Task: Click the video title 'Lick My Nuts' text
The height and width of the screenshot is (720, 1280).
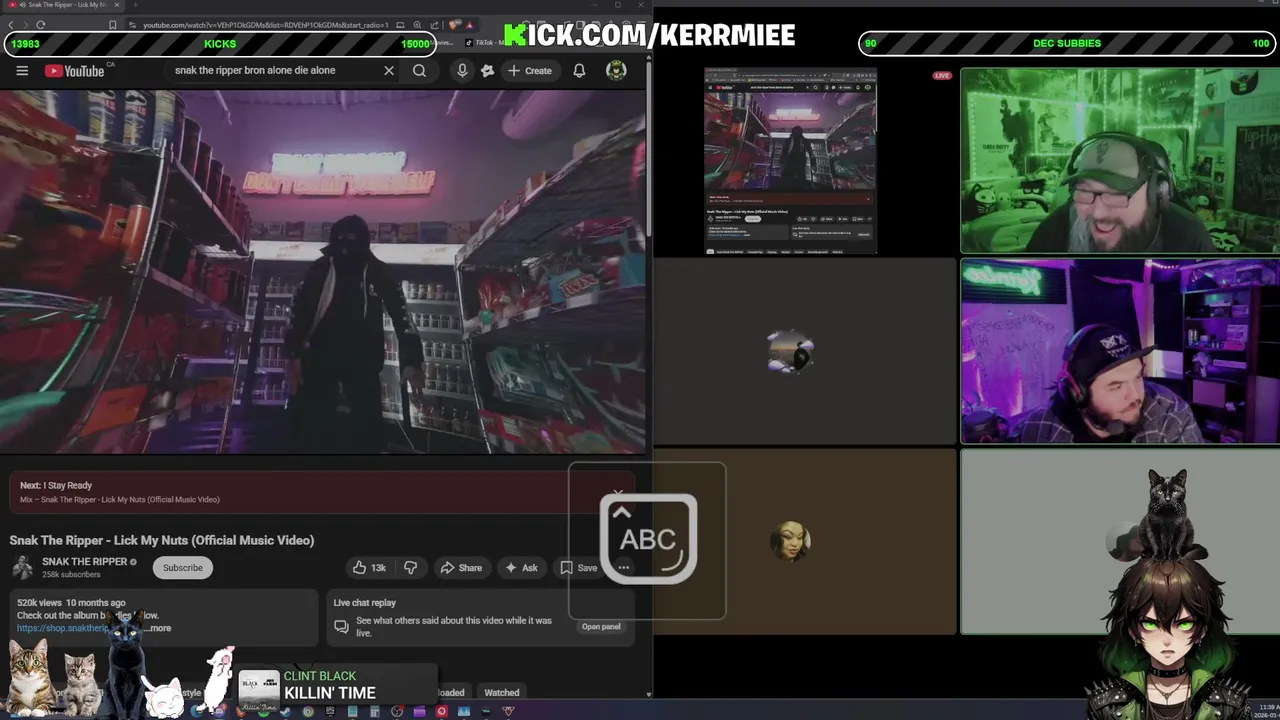Action: 149,540
